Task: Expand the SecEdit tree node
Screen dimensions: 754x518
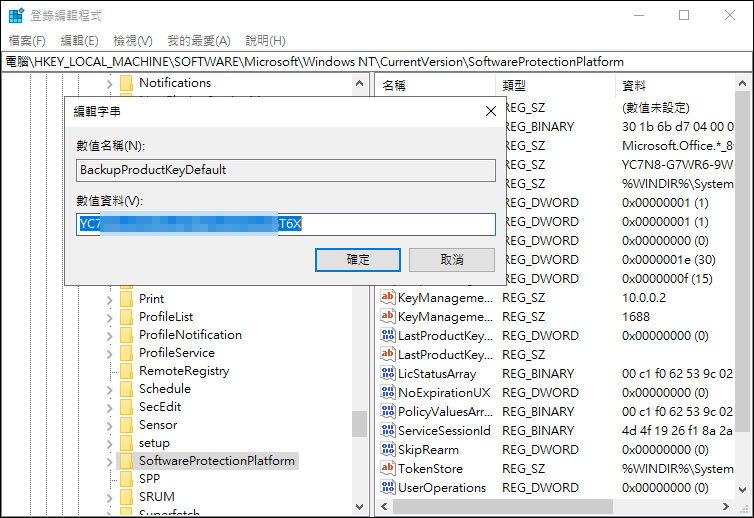Action: coord(109,408)
